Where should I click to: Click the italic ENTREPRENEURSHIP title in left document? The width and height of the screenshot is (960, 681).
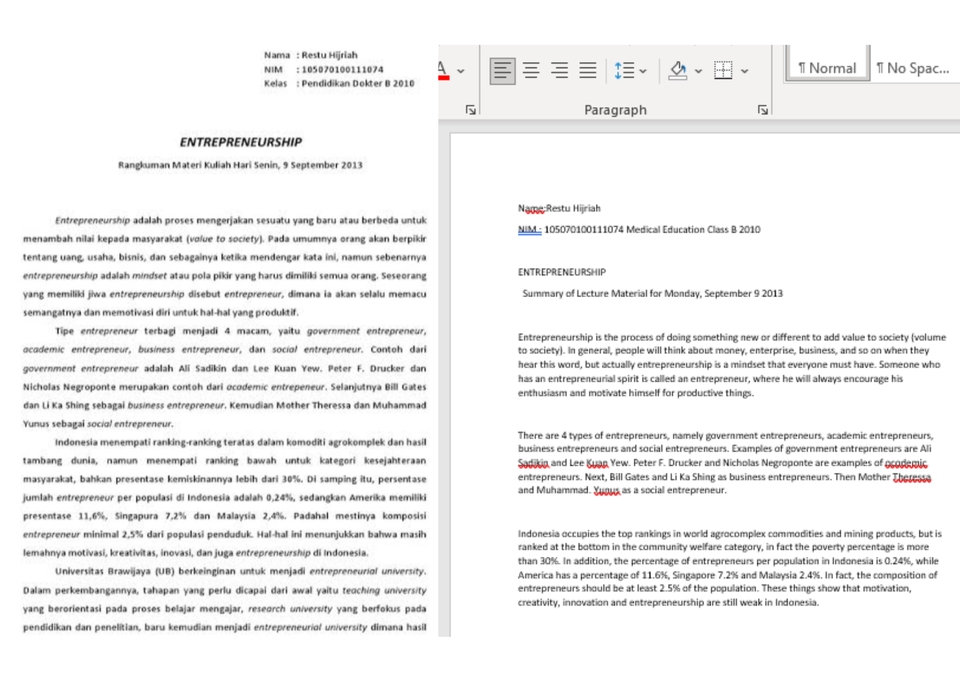point(241,142)
